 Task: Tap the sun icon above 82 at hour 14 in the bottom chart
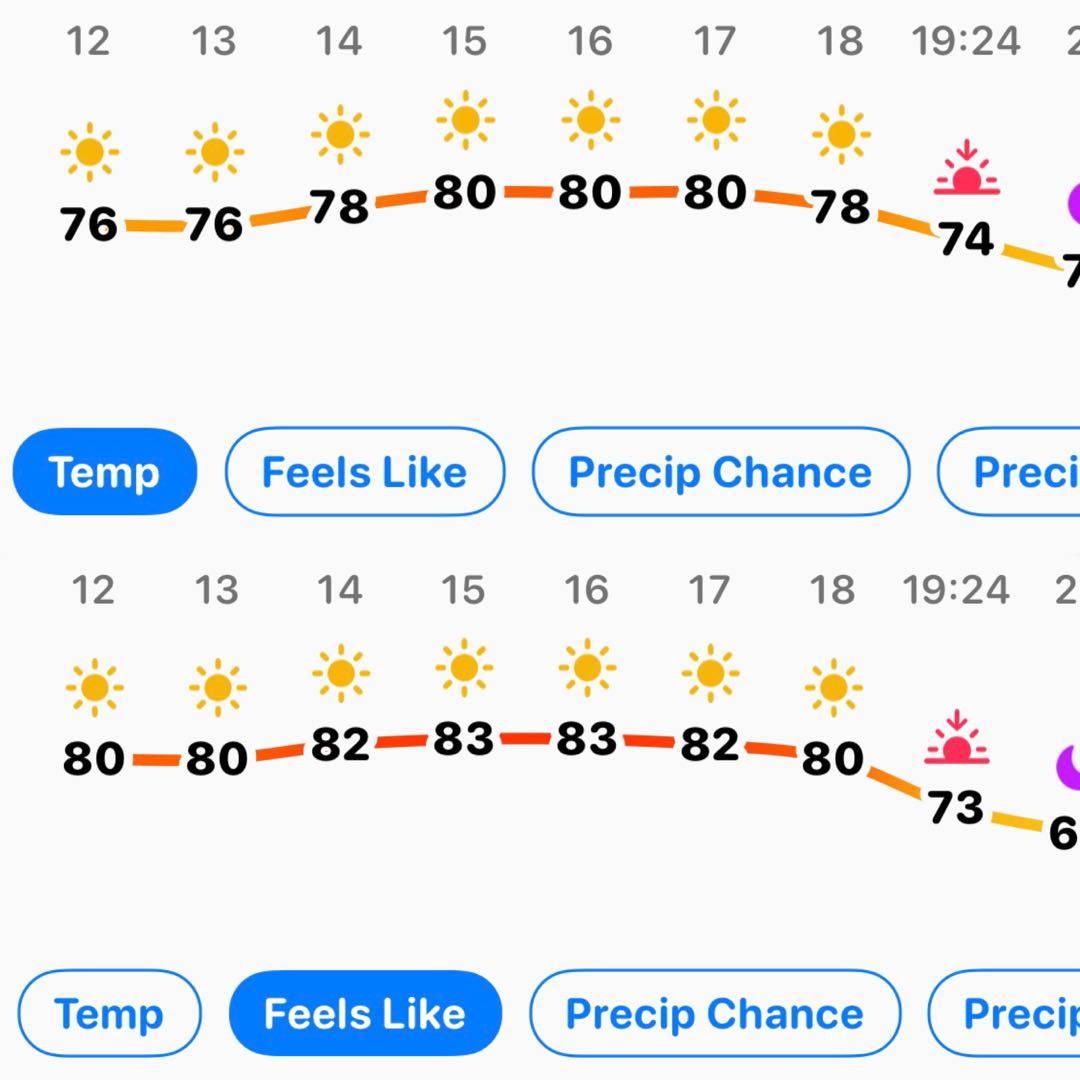(341, 673)
